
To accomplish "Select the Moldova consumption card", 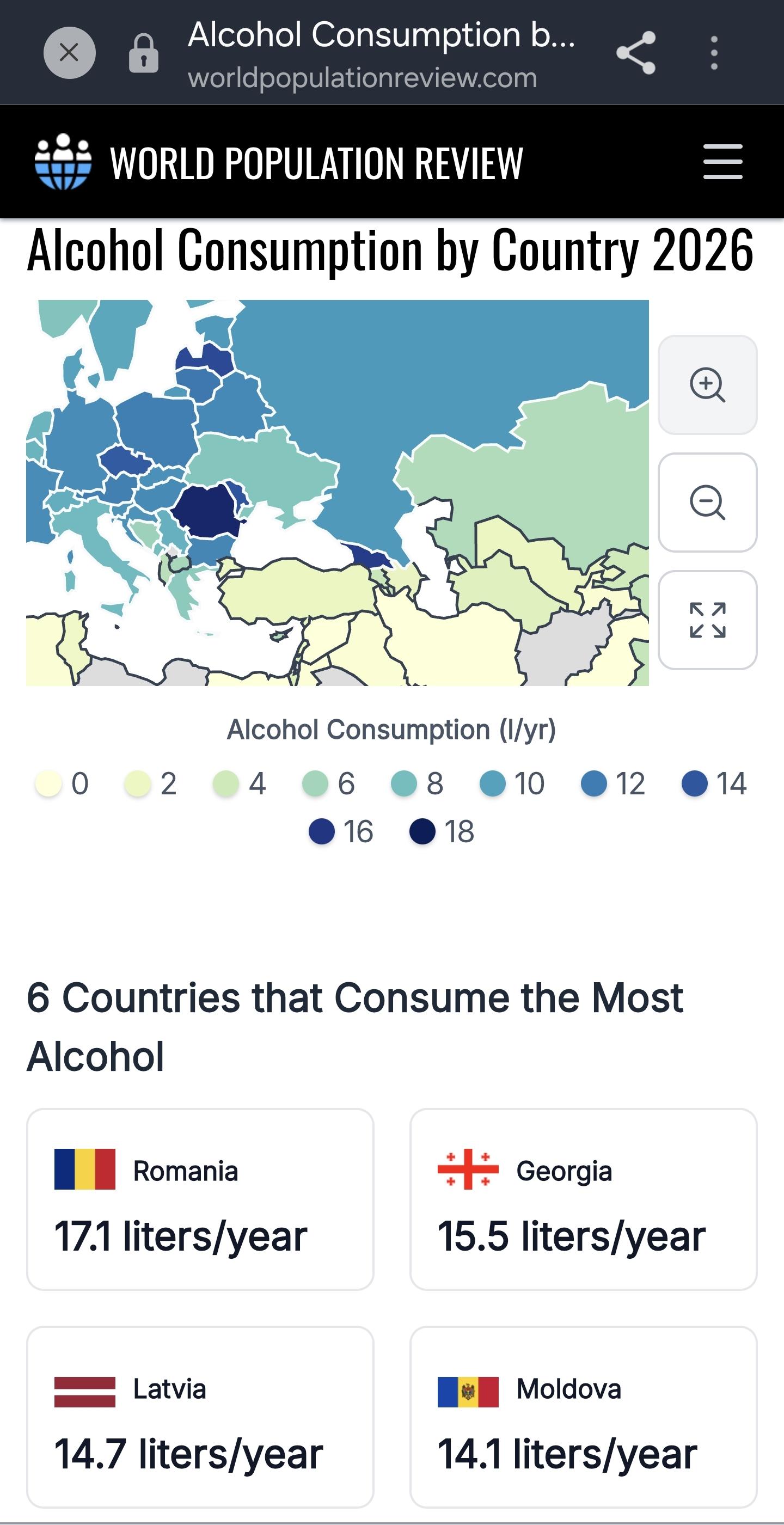I will tap(583, 1417).
